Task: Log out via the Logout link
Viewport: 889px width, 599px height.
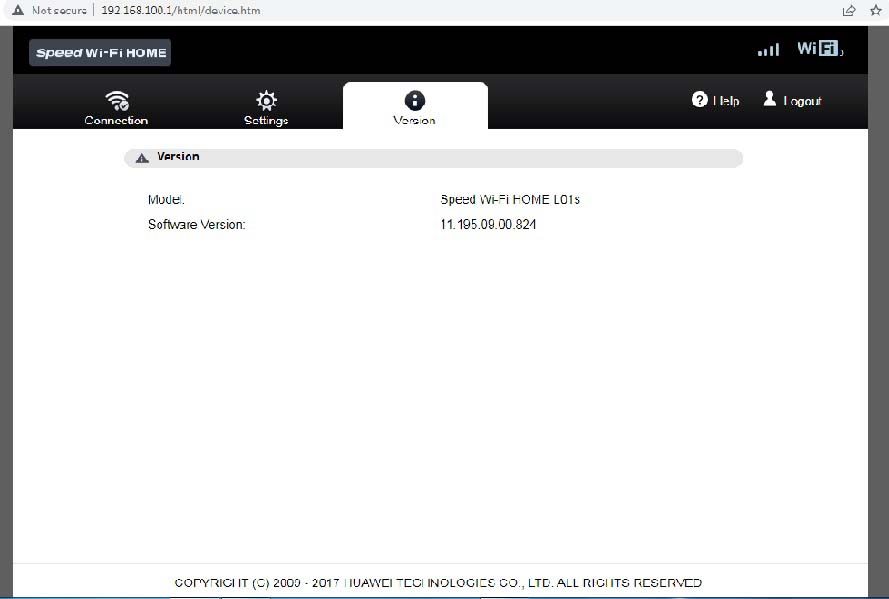Action: (802, 101)
